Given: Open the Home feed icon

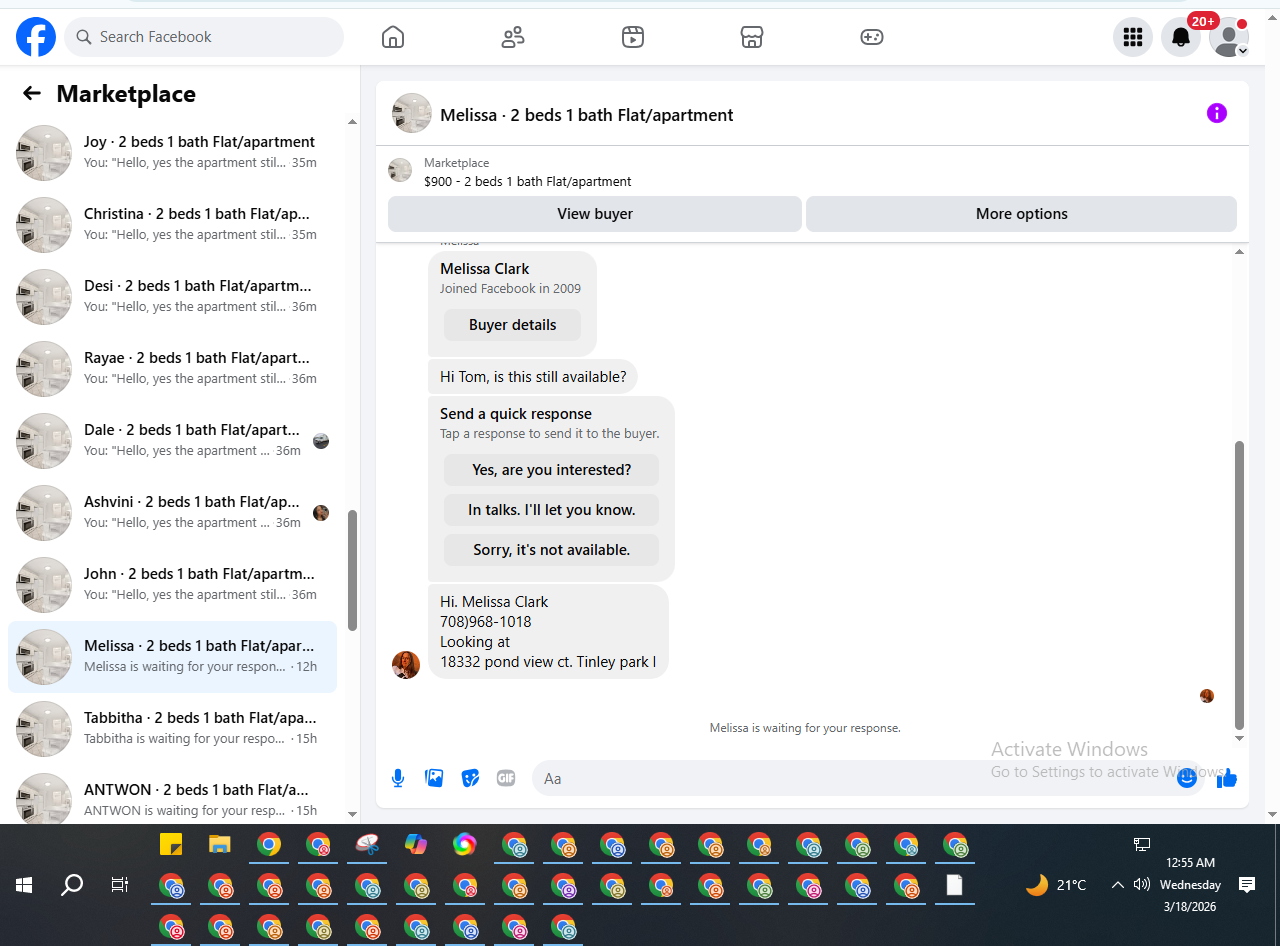Looking at the screenshot, I should pos(393,37).
